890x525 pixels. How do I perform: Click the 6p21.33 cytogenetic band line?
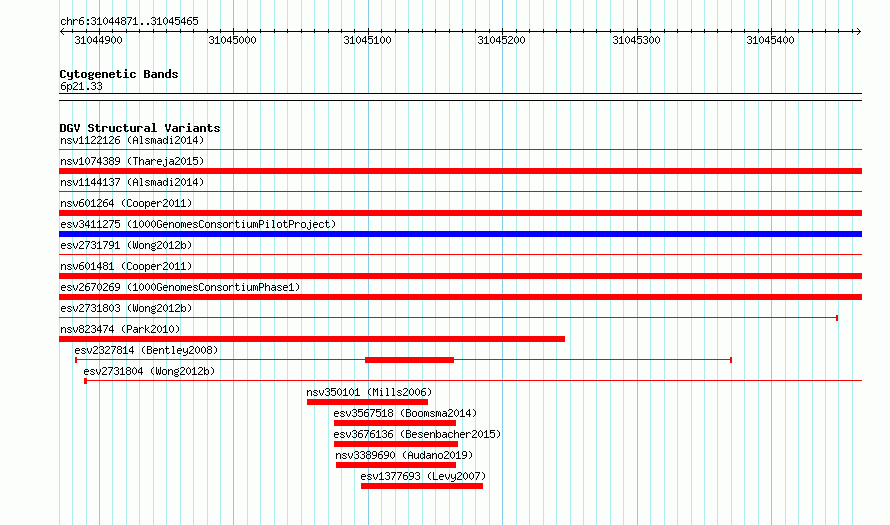click(460, 97)
